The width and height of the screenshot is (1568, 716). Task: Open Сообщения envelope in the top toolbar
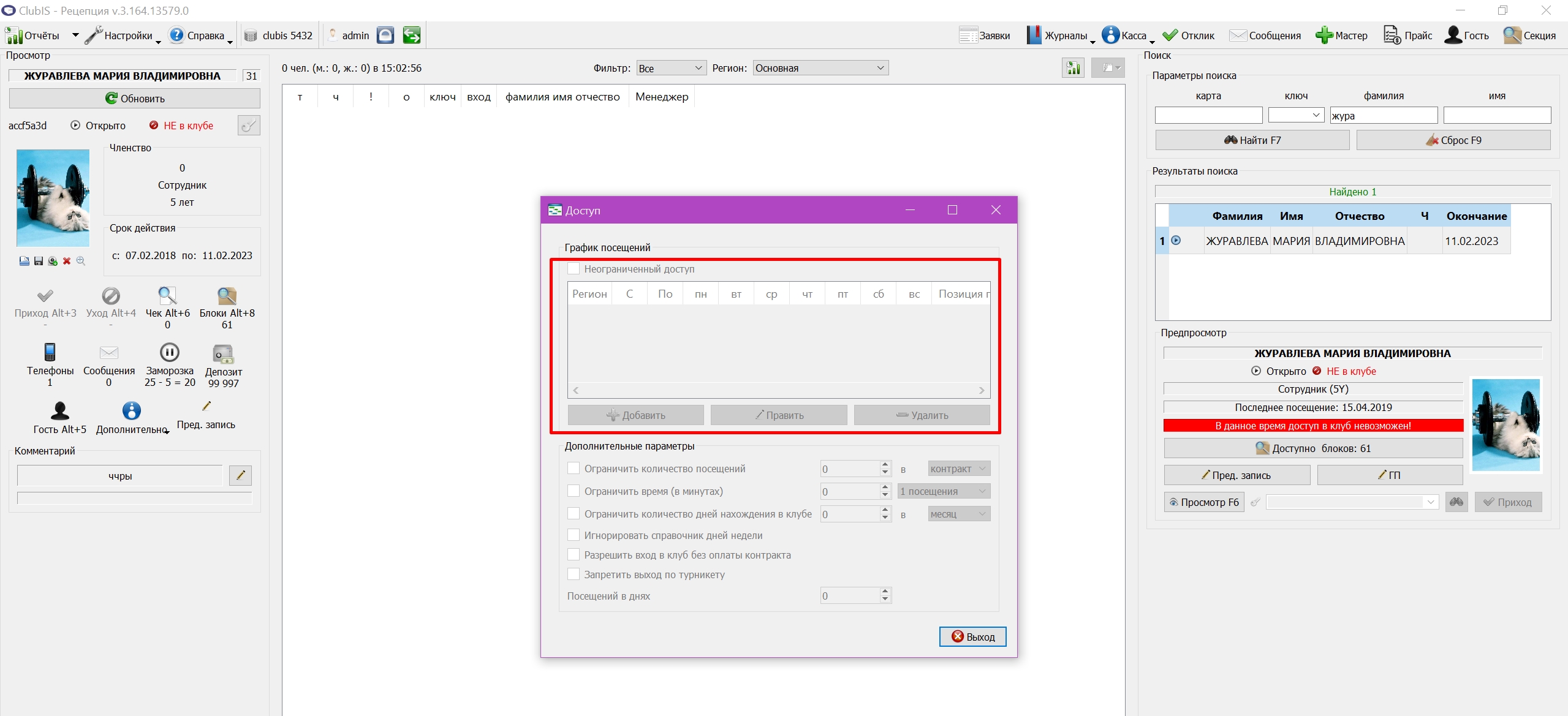point(1265,36)
